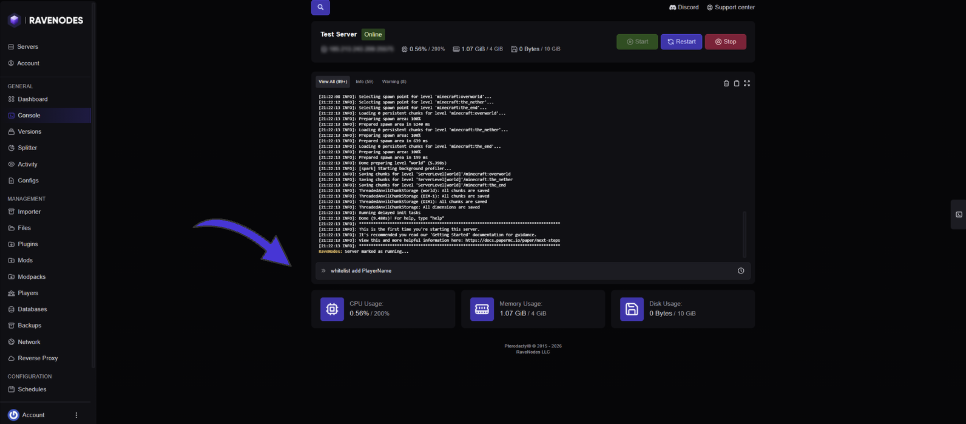Click the Disk Usage floppy icon
The image size is (966, 424).
pos(631,309)
